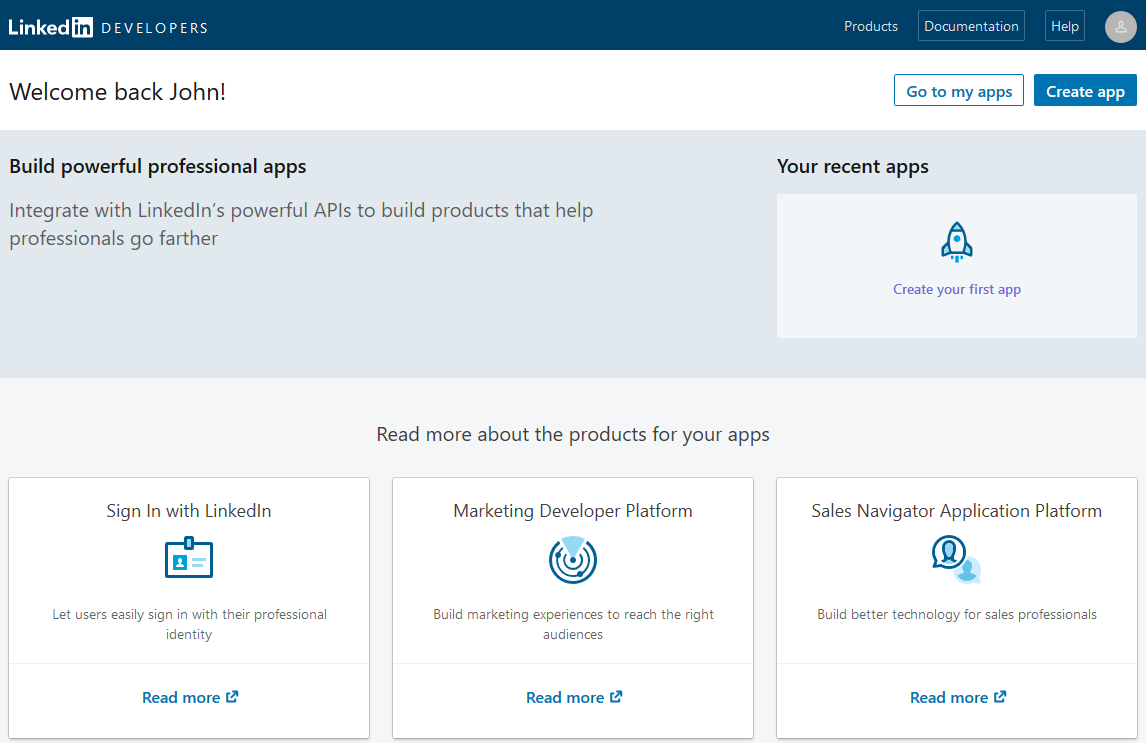Click the Your recent apps heading
The image size is (1146, 743).
point(853,167)
